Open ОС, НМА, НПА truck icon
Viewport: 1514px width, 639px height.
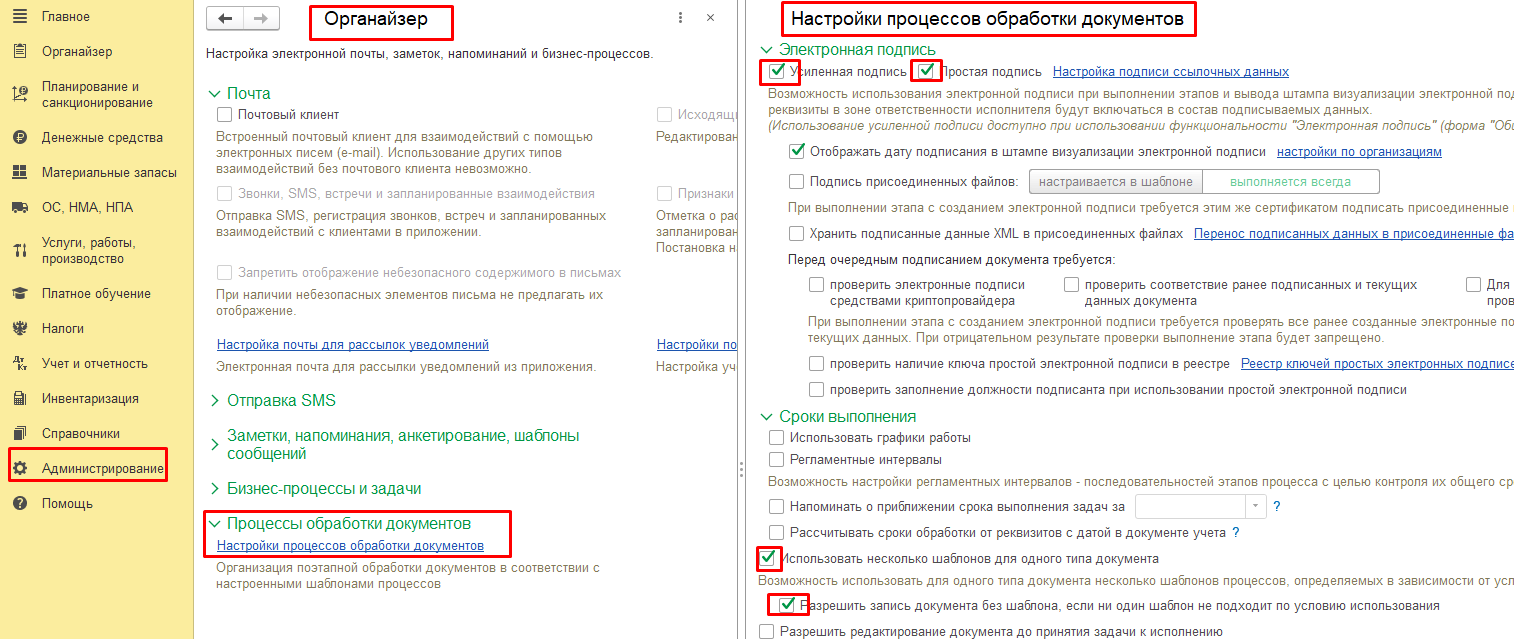tap(19, 207)
